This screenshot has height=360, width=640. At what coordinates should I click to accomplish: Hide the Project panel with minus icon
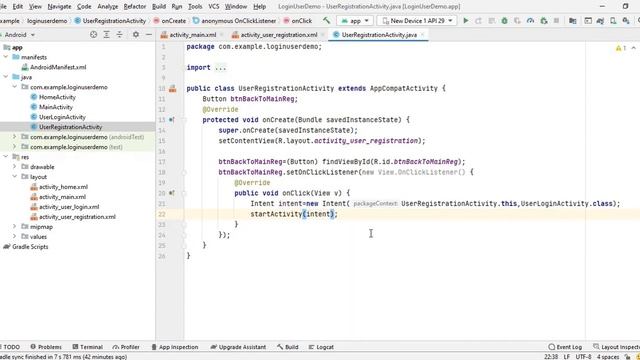[x=149, y=35]
